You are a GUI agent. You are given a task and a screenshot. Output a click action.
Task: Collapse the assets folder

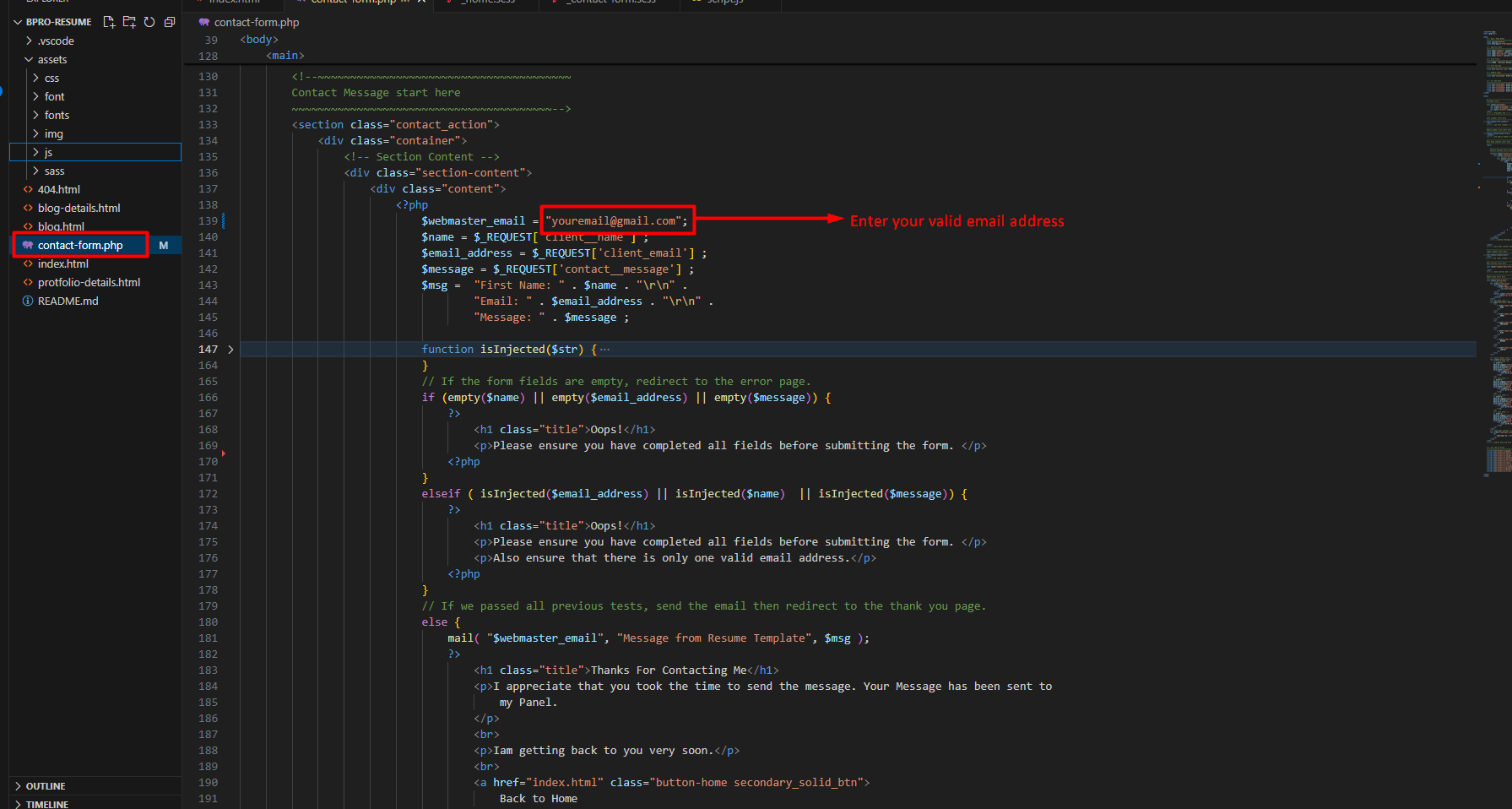[30, 60]
